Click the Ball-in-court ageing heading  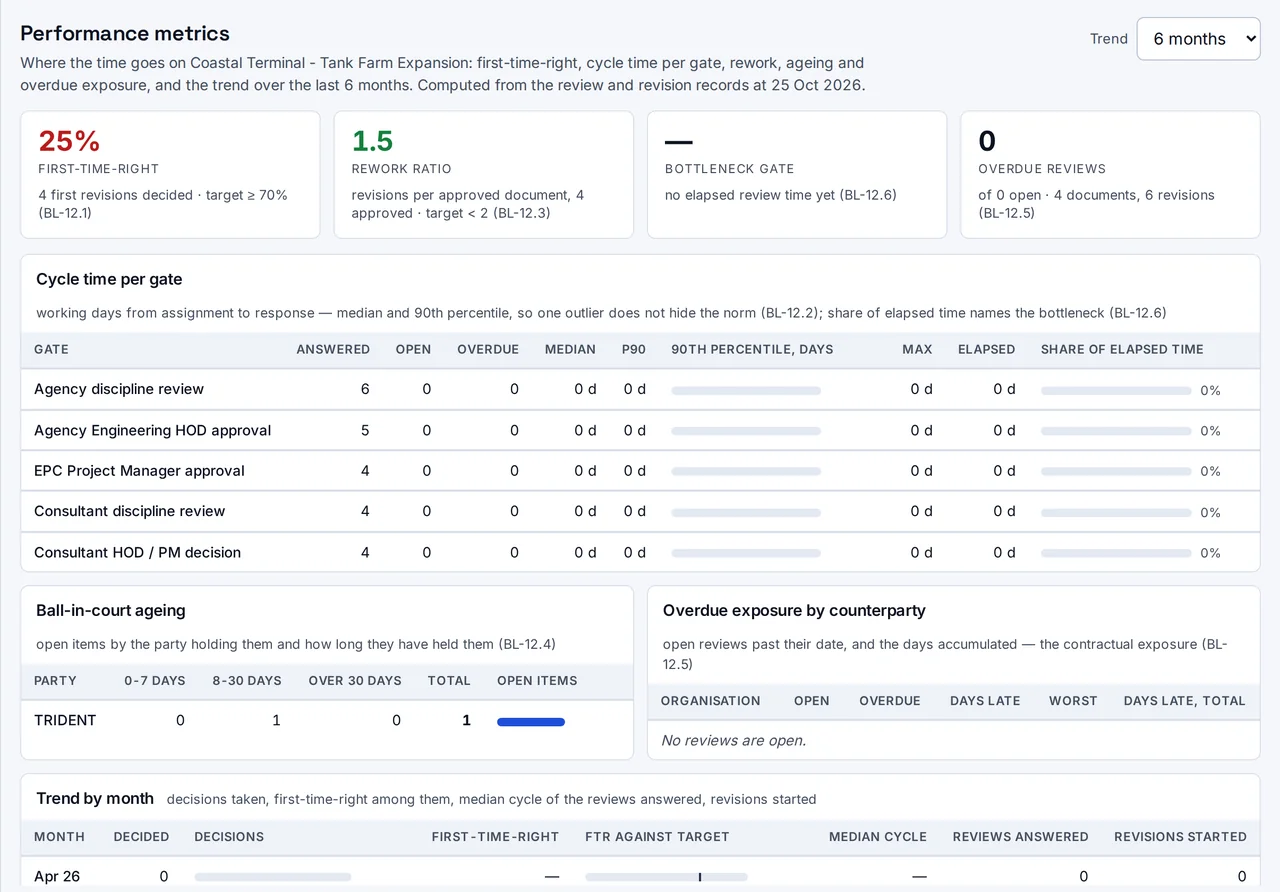[x=111, y=610]
